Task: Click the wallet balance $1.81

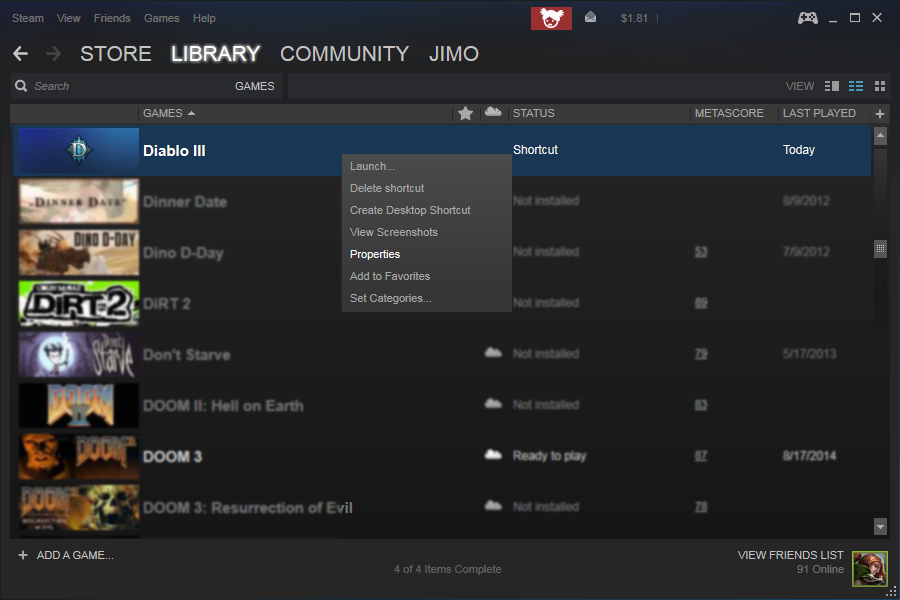Action: tap(634, 18)
